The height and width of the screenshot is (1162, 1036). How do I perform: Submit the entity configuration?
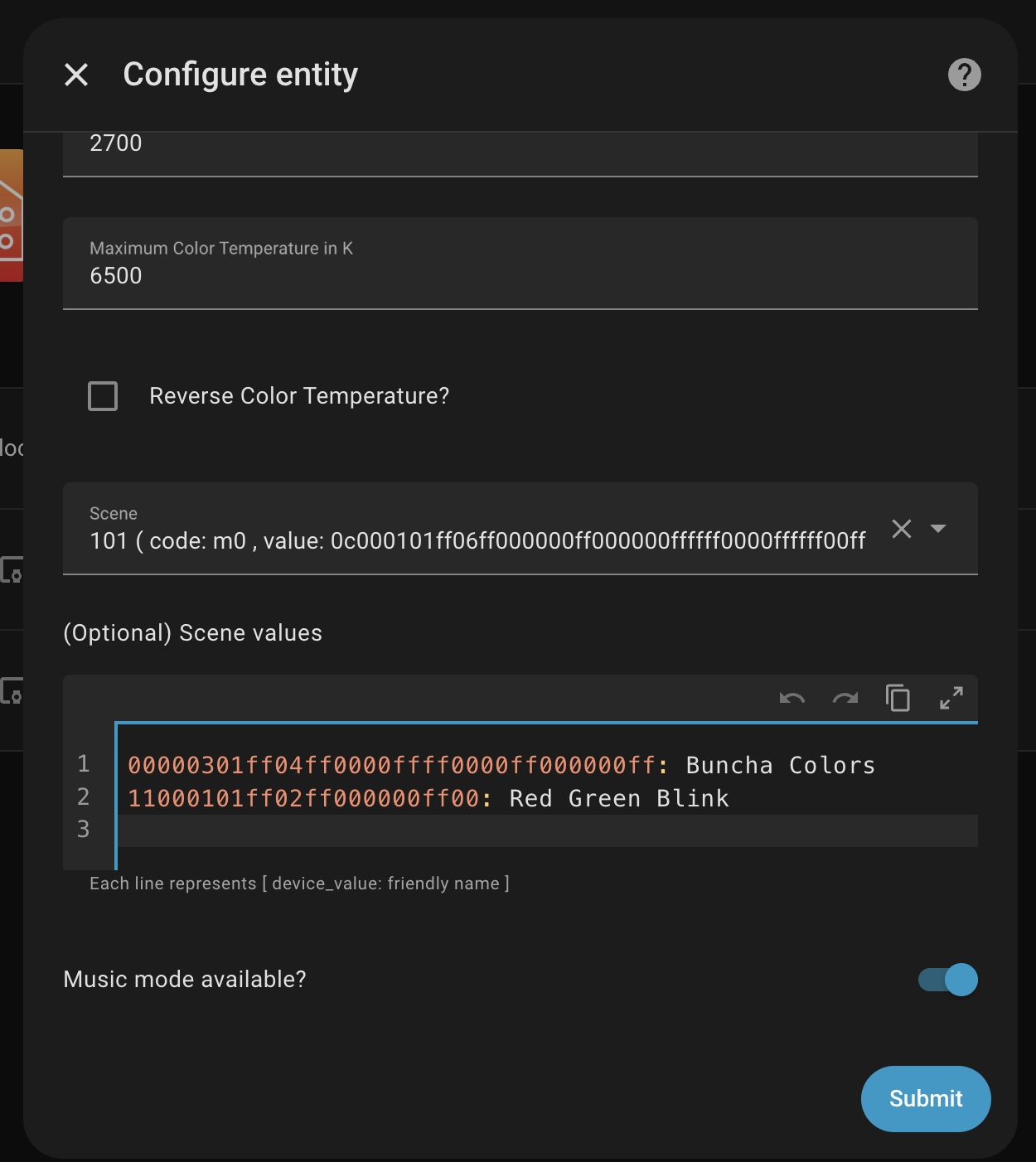tap(926, 1099)
